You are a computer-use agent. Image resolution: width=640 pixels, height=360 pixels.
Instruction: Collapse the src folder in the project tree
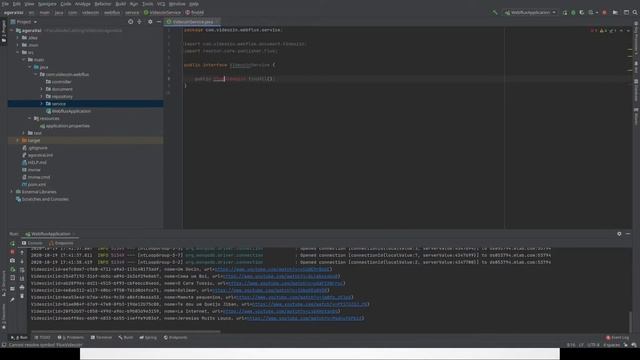pyautogui.click(x=18, y=52)
